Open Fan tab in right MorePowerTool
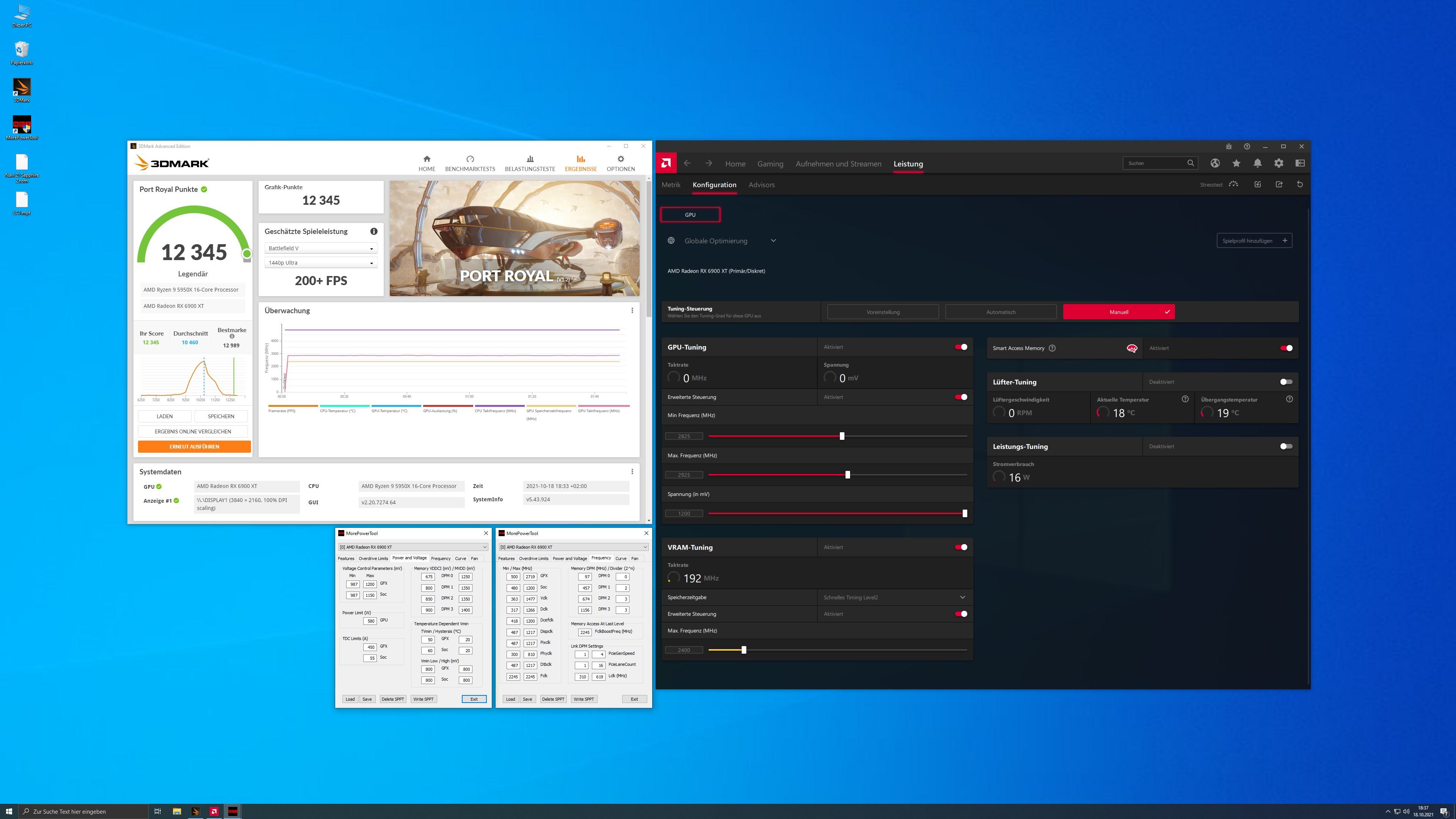Image resolution: width=1456 pixels, height=819 pixels. pyautogui.click(x=635, y=559)
